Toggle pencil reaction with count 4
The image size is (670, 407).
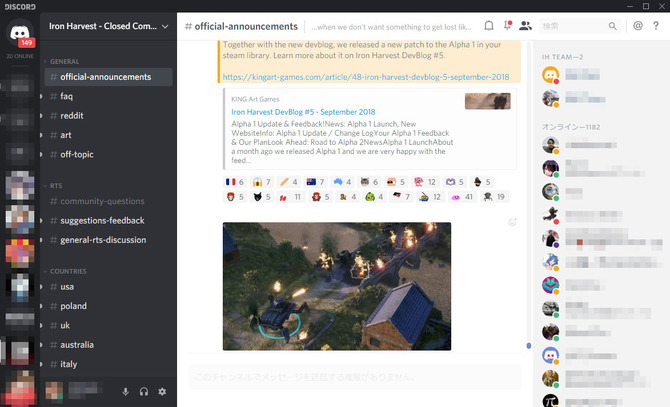tap(288, 182)
